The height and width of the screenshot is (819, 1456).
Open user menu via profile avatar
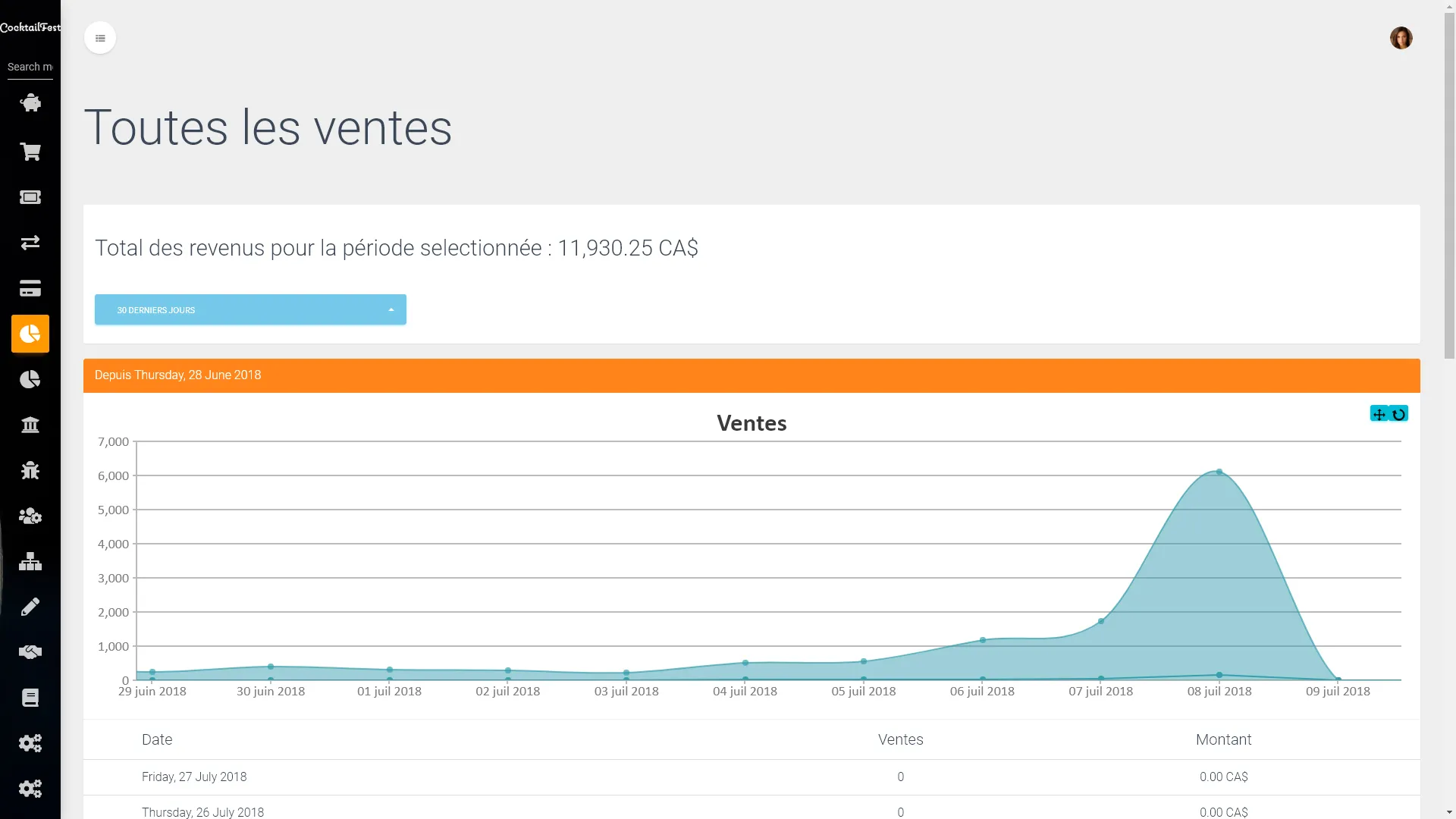point(1401,38)
